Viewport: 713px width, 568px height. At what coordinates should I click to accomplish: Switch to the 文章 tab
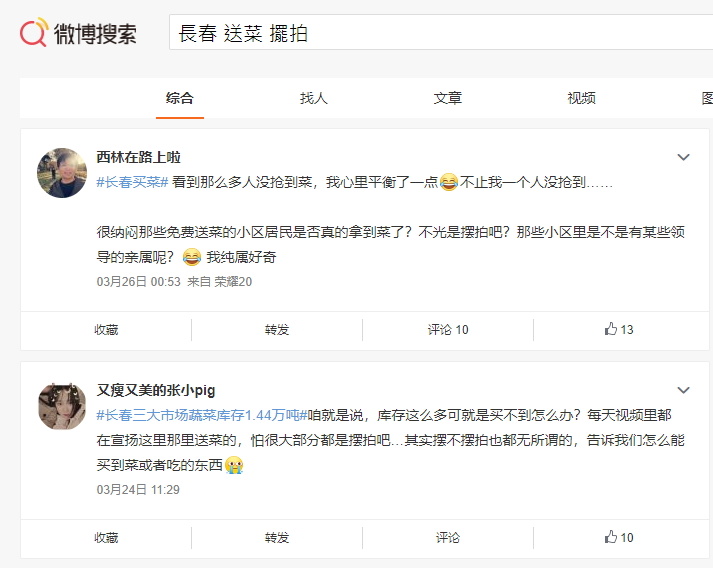447,98
